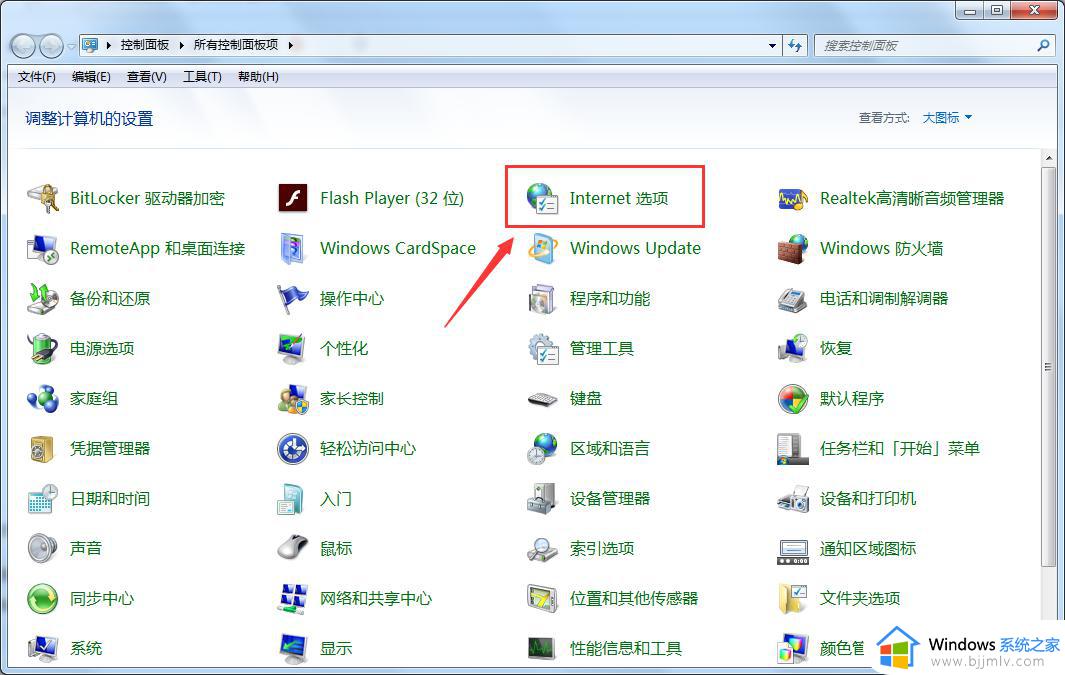Viewport: 1065px width, 675px height.
Task: Open the Internet 选项 globe icon
Action: click(542, 198)
